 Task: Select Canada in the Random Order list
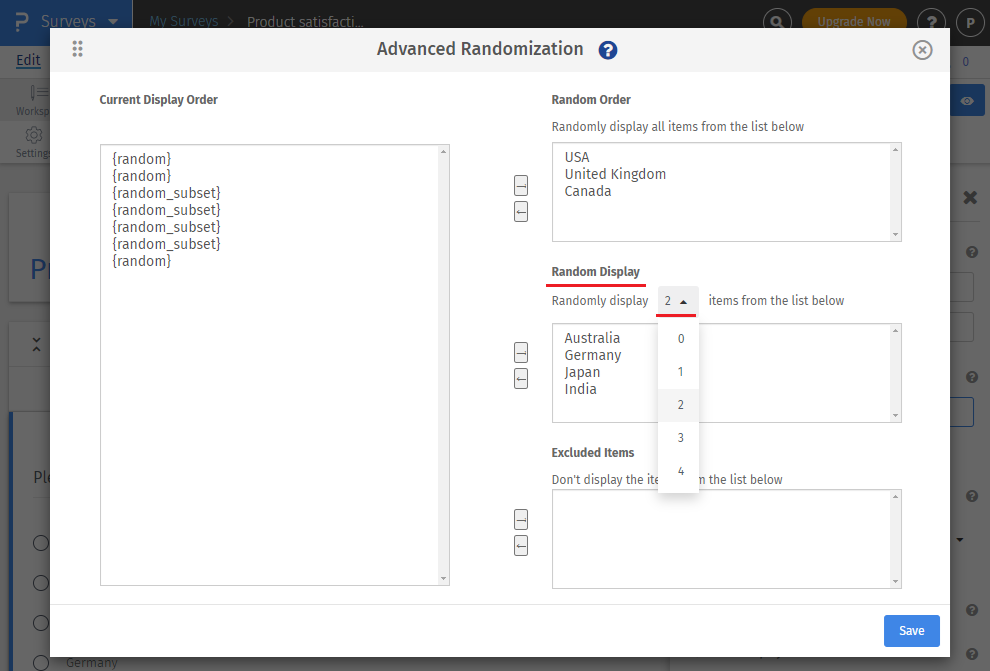(589, 190)
